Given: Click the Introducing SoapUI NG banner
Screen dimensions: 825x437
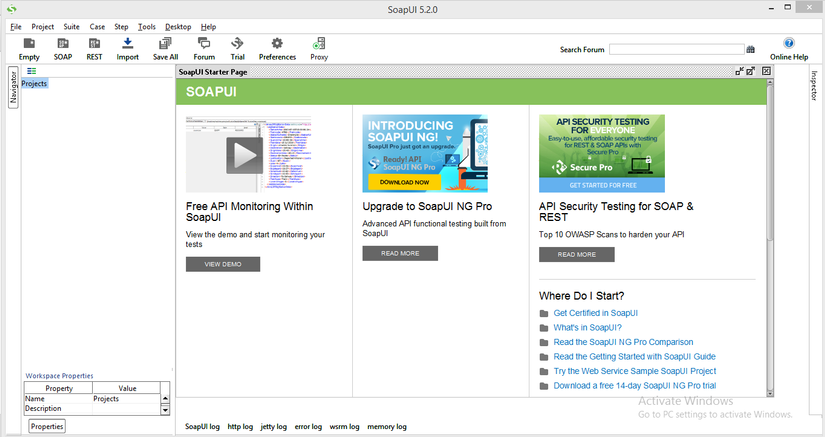Looking at the screenshot, I should pos(425,154).
